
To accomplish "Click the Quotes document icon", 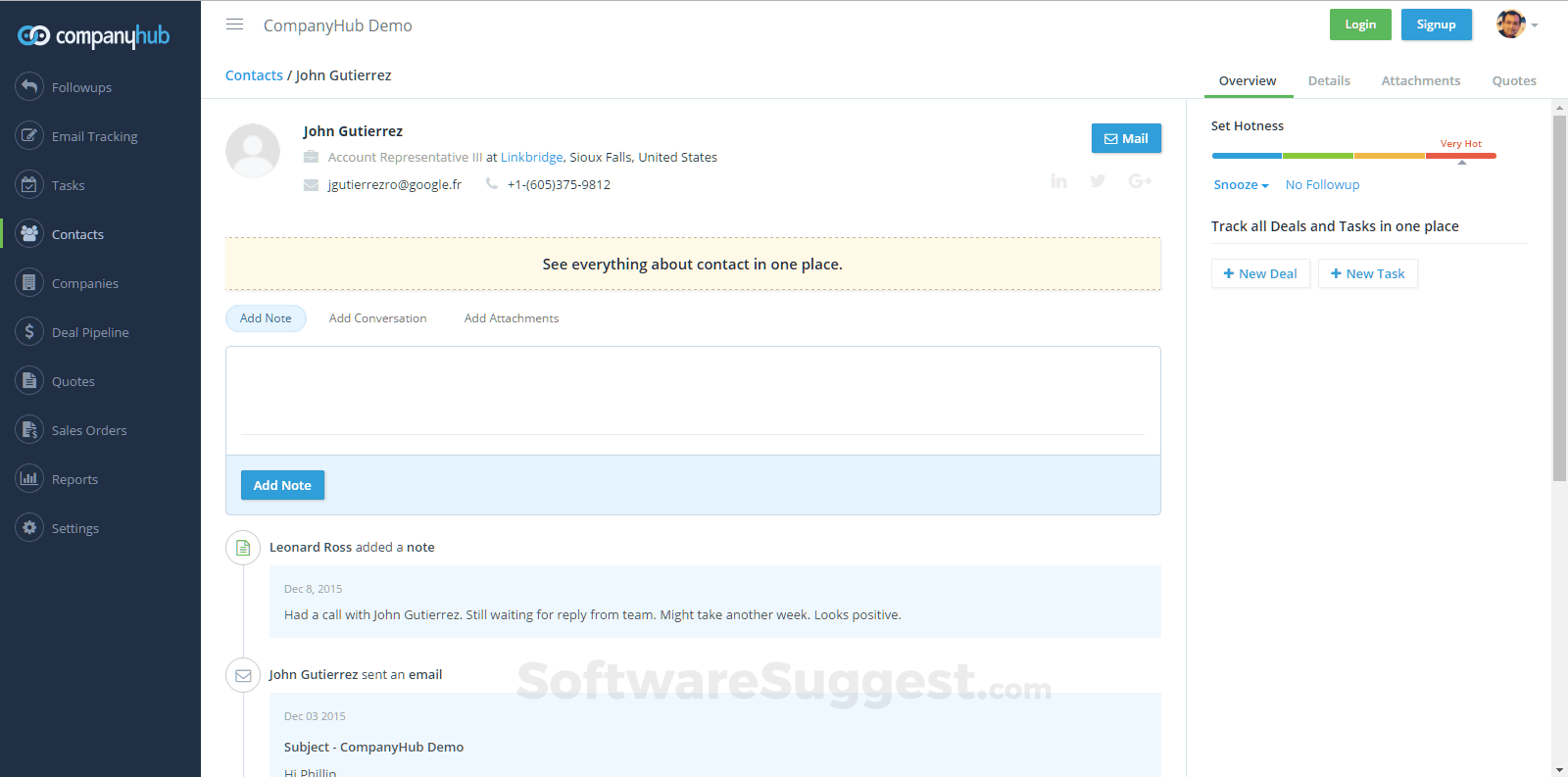I will (x=29, y=380).
